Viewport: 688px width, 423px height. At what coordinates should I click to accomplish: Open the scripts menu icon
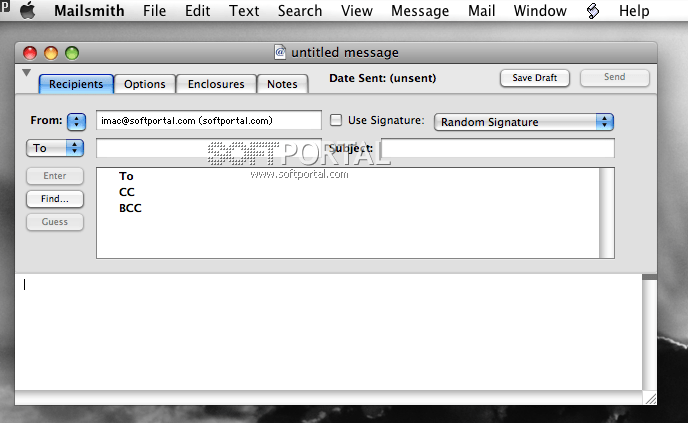point(592,11)
